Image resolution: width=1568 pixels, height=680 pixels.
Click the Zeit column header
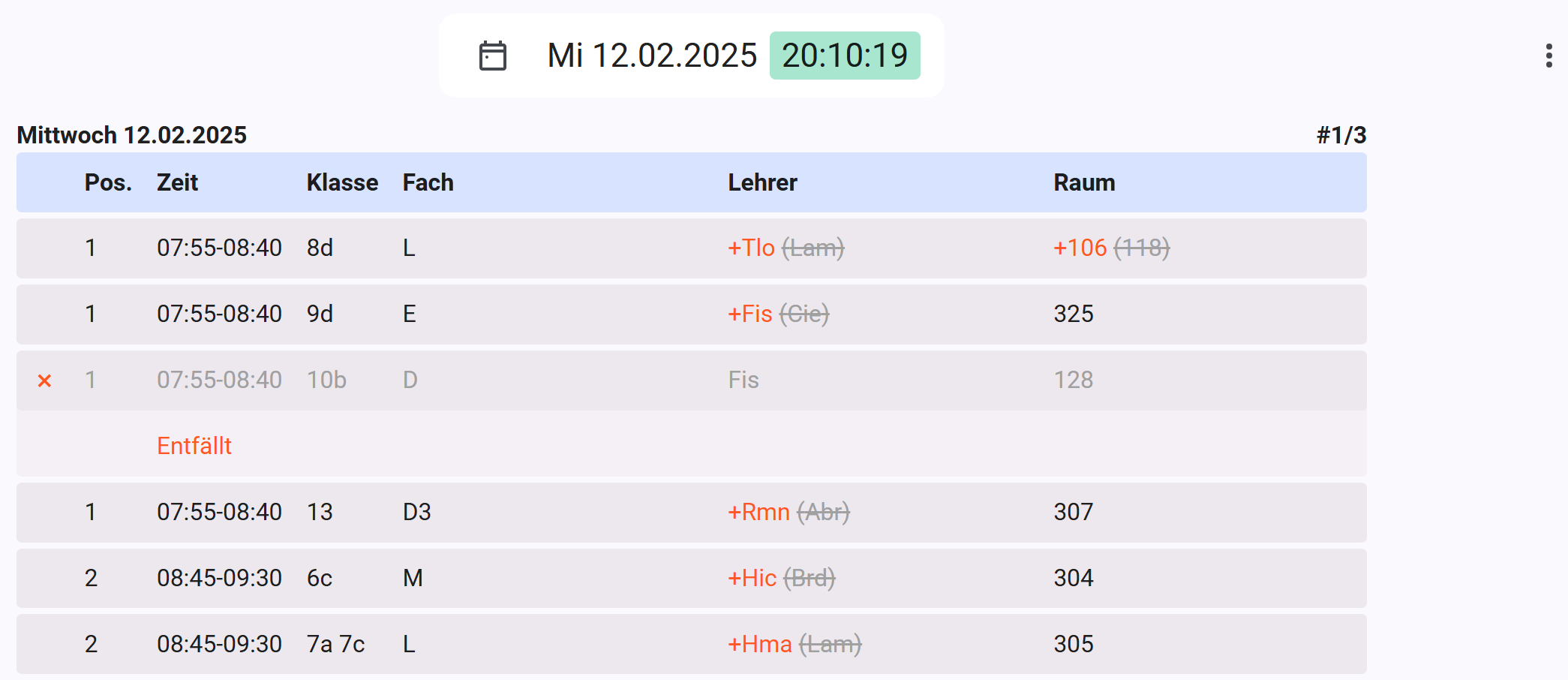(x=177, y=182)
